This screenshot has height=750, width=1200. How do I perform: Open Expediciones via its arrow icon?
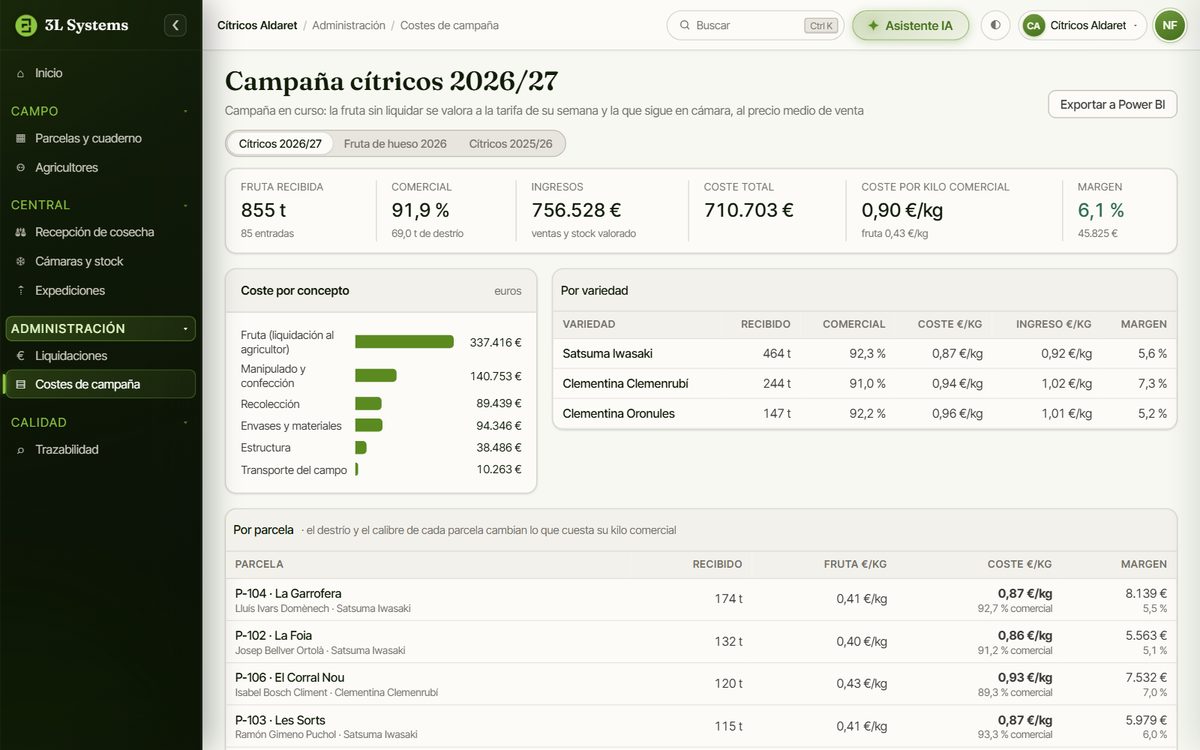(21, 290)
